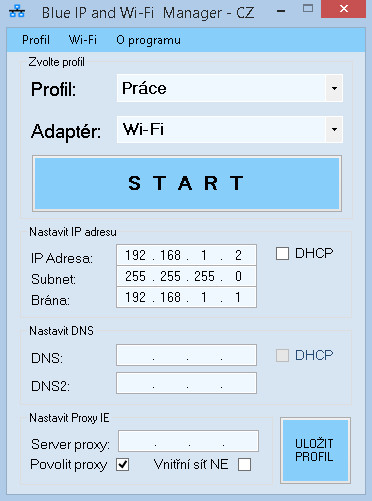This screenshot has height=501, width=372.
Task: Close the Blue IP Manager window
Action: [344, 9]
